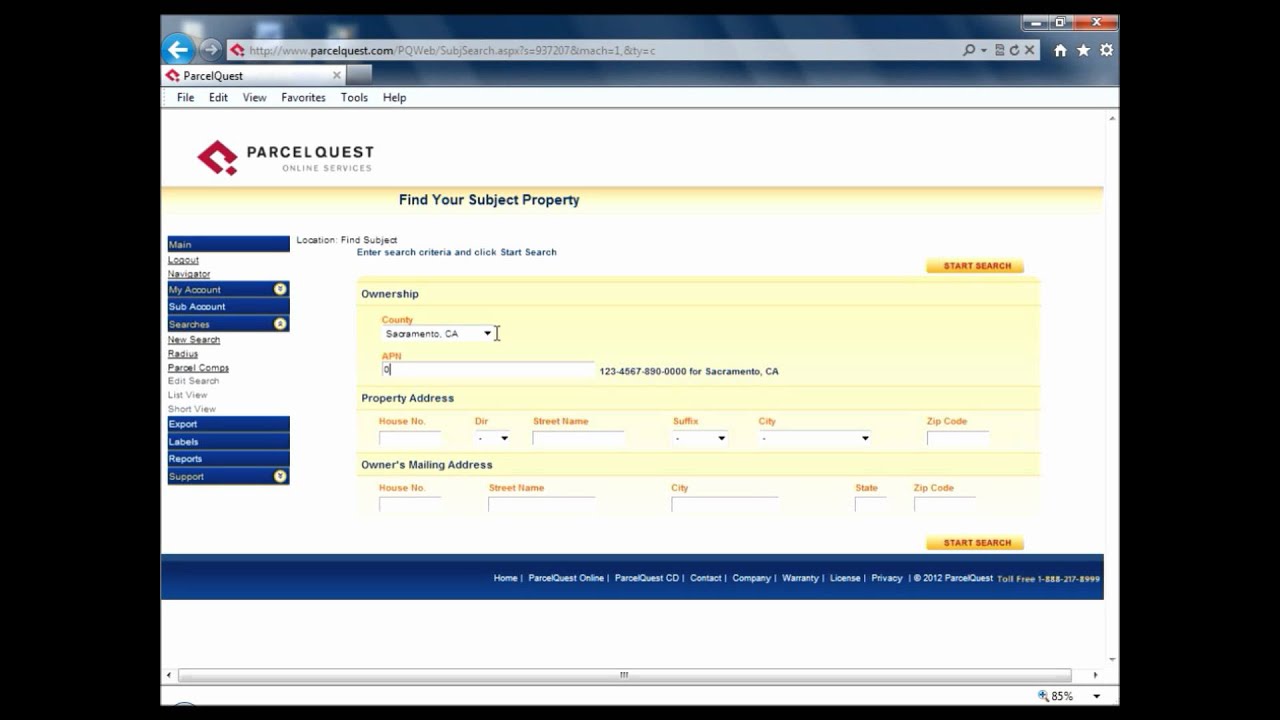Click the property Street Name field
This screenshot has height=720, width=1280.
pyautogui.click(x=579, y=438)
